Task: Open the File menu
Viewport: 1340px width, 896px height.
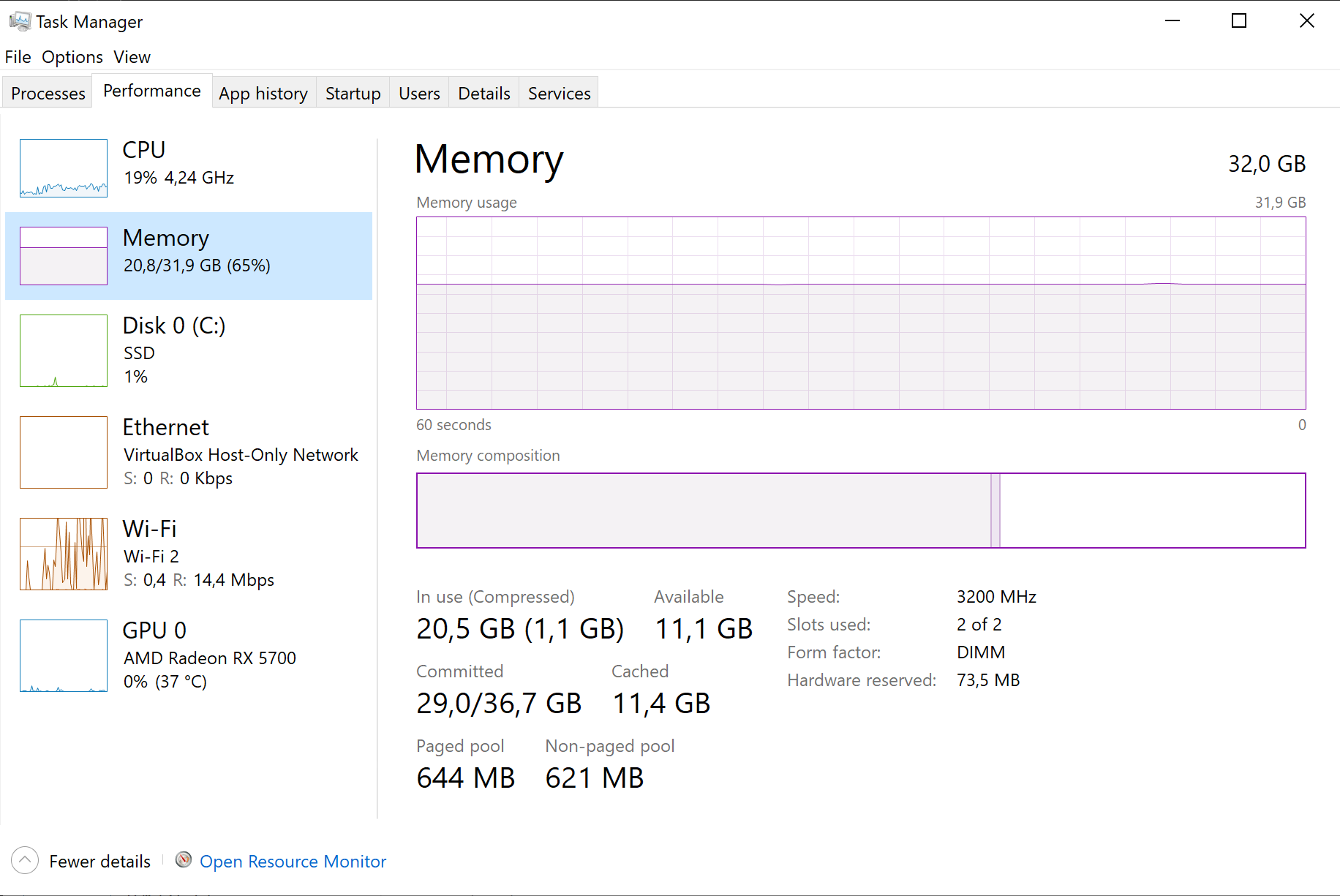Action: [x=18, y=57]
